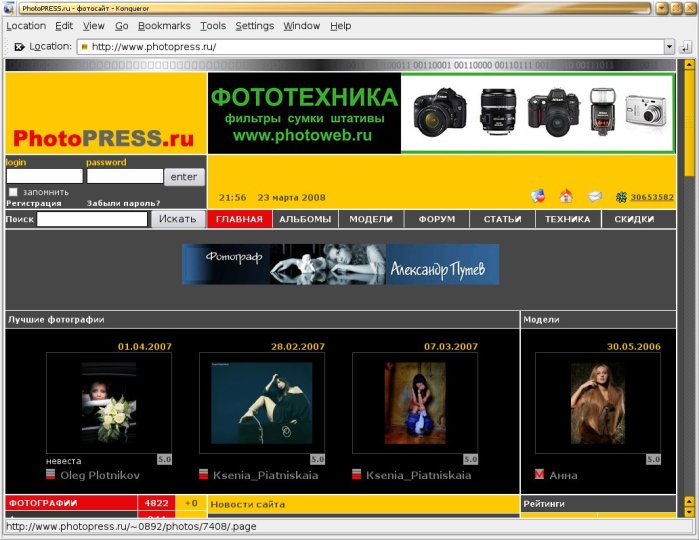Screen dimensions: 699x540
Task: Click the green counter icon beside 30653582
Action: (621, 197)
